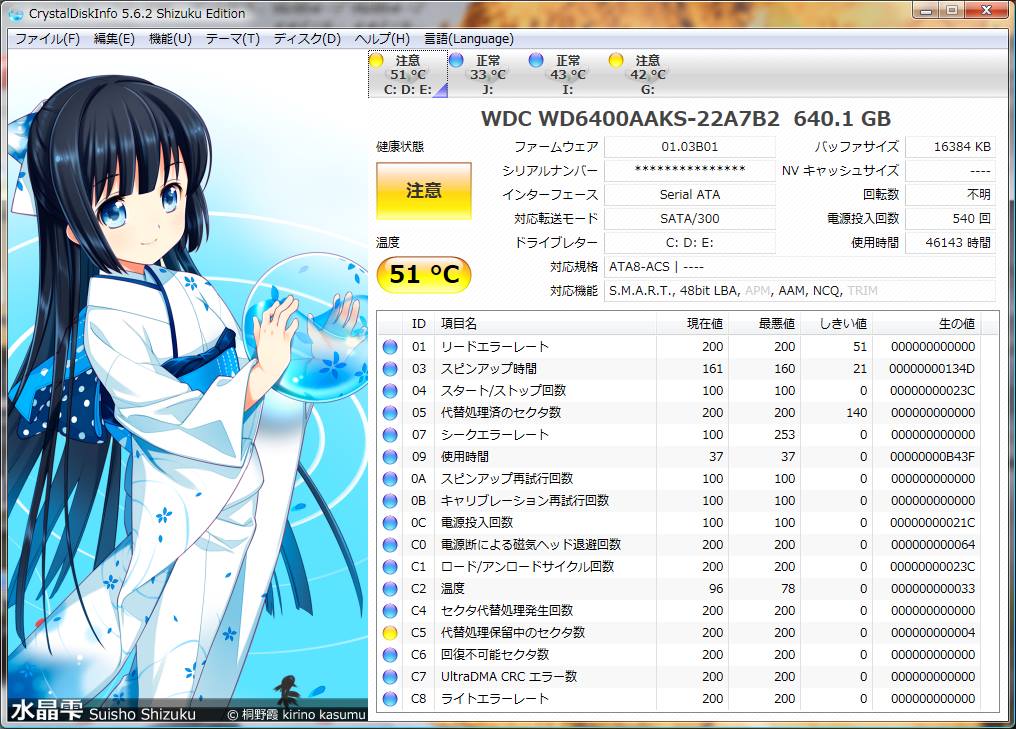Open the ヘルプ(H) menu
The width and height of the screenshot is (1016, 729).
(x=382, y=39)
